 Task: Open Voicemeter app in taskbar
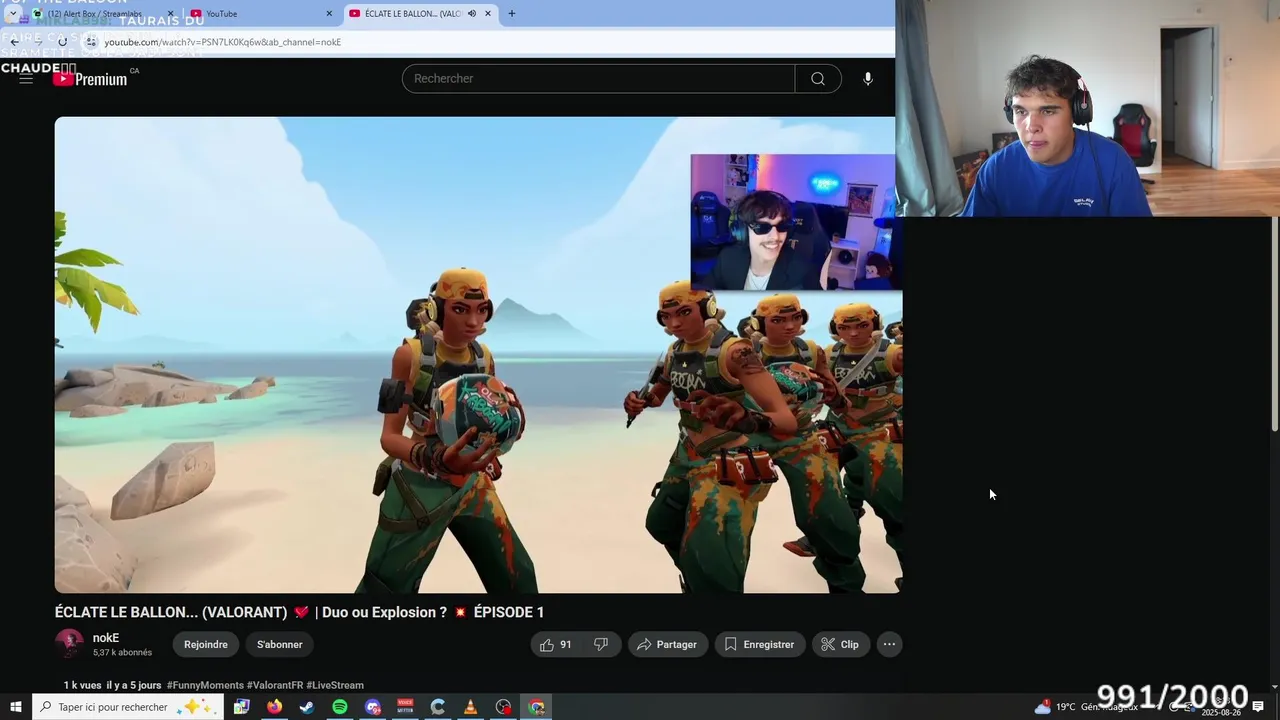click(405, 707)
